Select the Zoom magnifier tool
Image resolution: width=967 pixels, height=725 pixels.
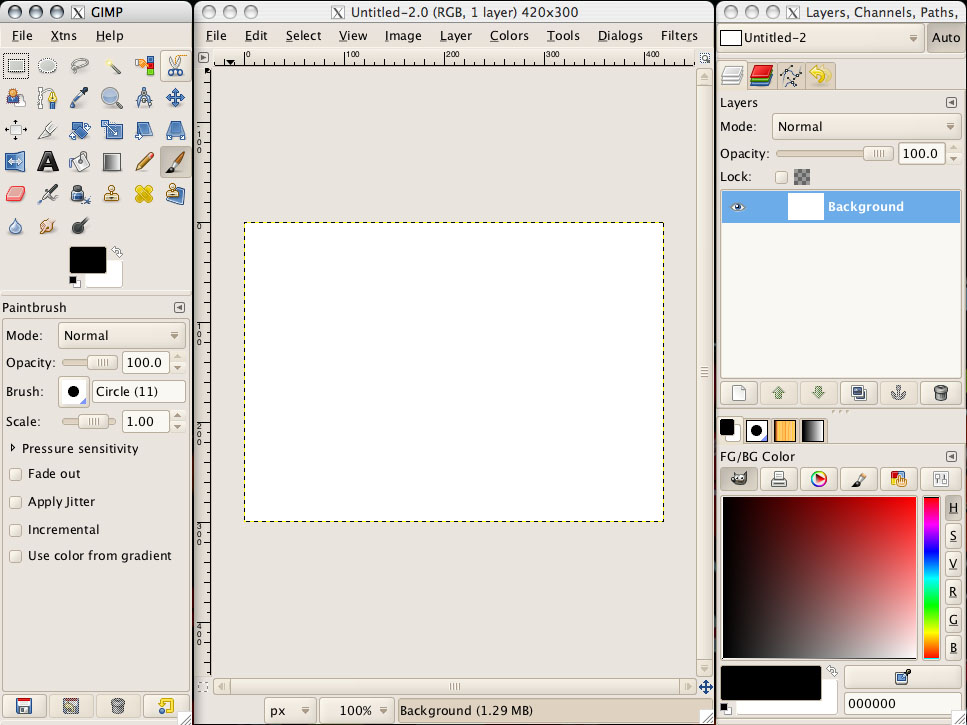112,98
